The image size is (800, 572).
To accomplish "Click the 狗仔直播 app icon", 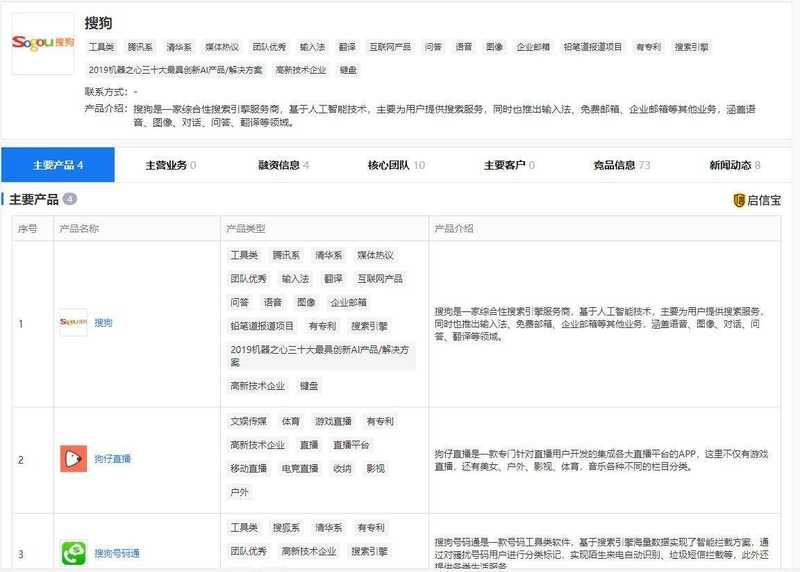I will click(73, 459).
